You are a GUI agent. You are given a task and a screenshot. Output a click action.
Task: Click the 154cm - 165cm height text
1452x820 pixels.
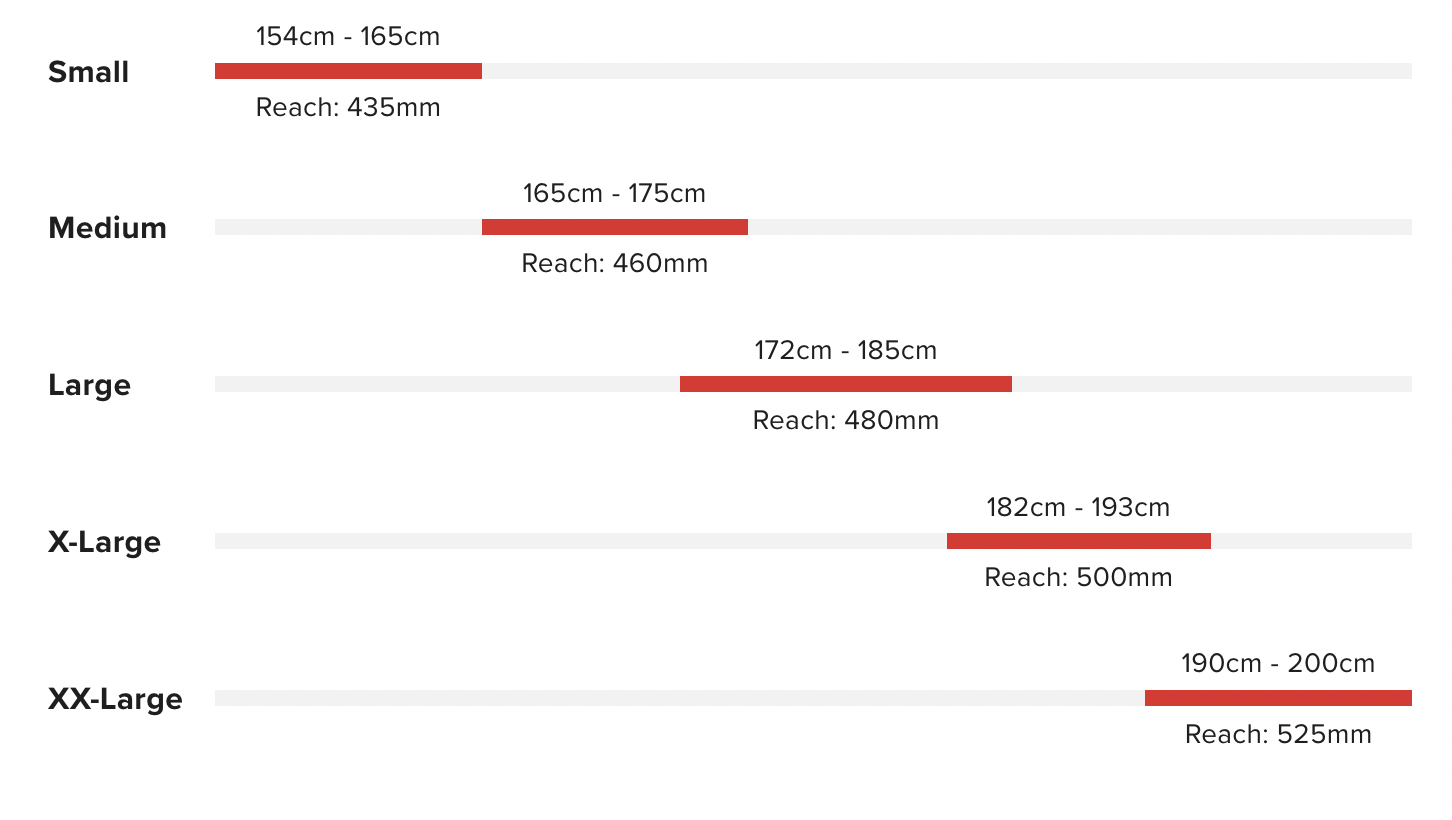[348, 37]
